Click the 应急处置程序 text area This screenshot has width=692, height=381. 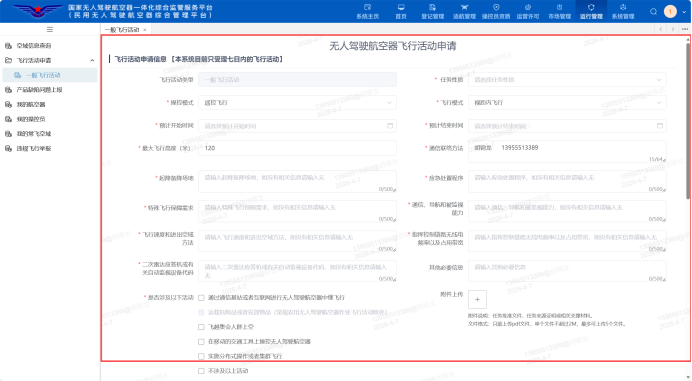(x=567, y=181)
